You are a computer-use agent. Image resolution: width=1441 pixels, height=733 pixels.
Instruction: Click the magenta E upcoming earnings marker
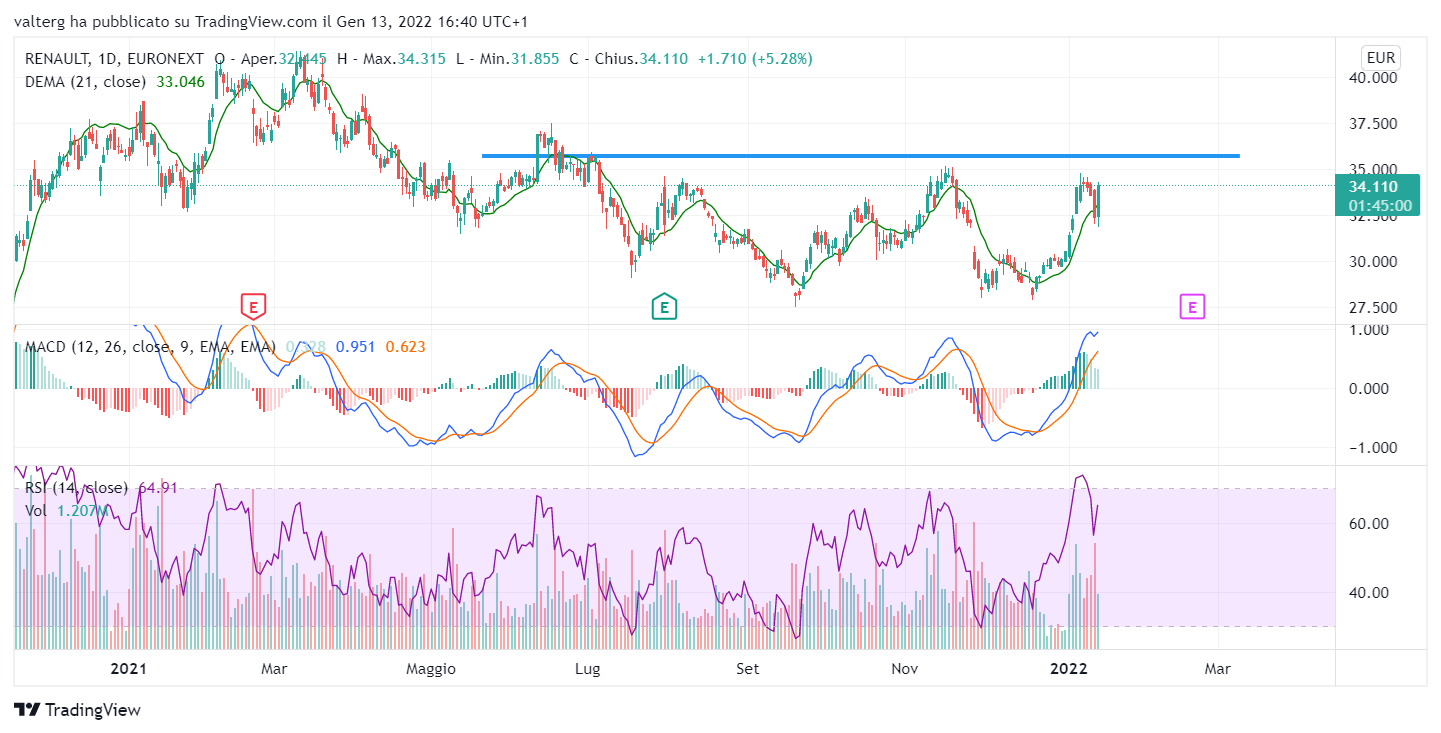pyautogui.click(x=1192, y=306)
